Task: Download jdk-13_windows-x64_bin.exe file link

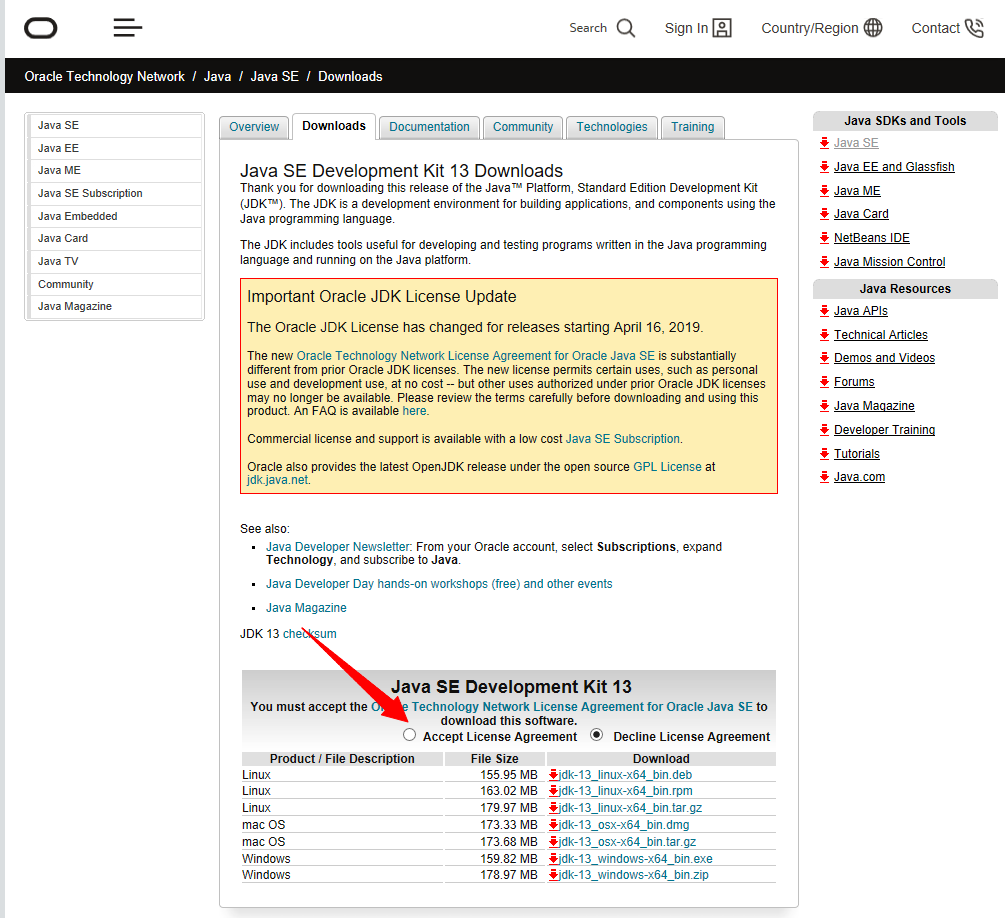Action: click(635, 858)
